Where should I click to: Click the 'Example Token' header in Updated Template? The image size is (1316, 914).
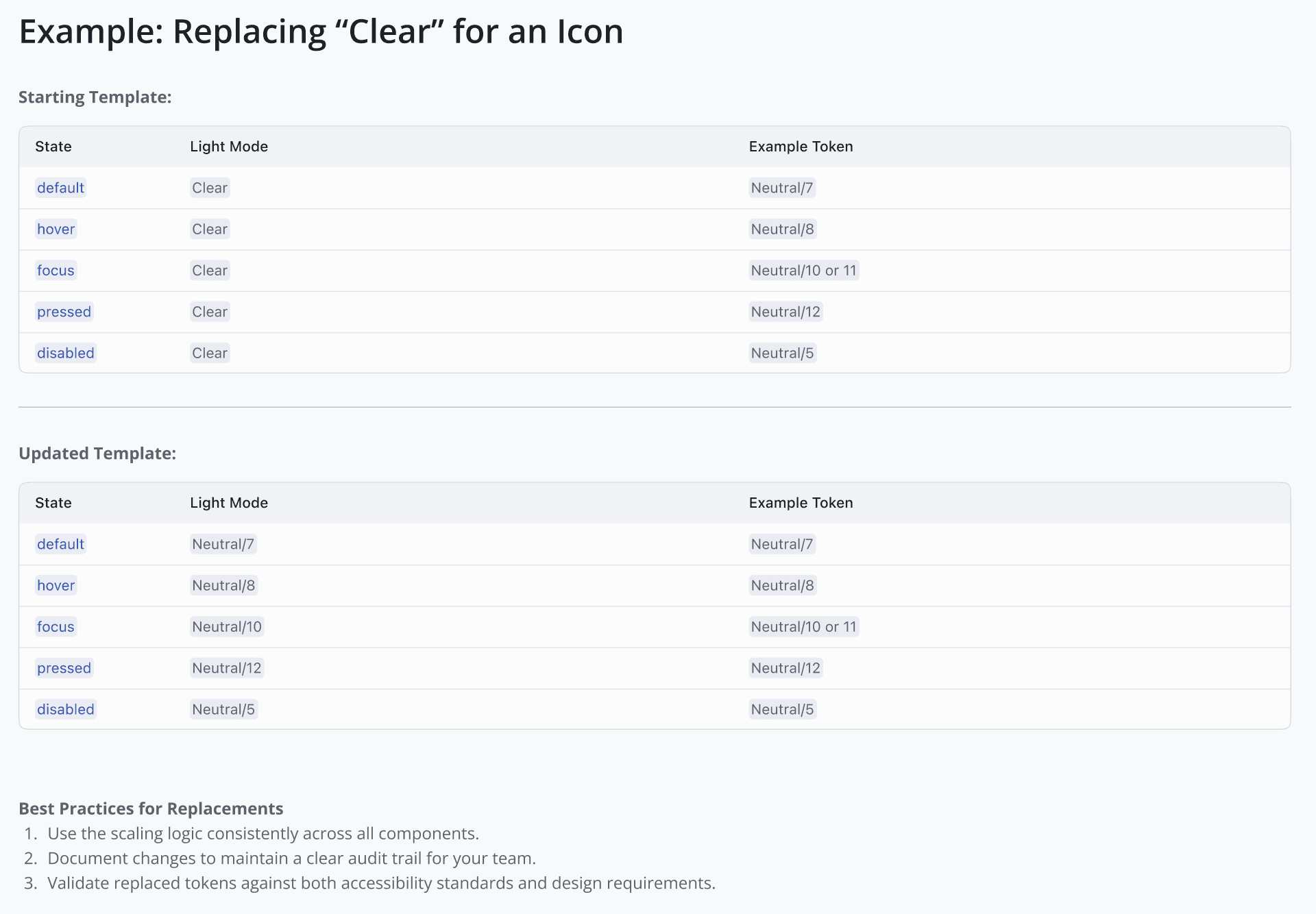point(801,503)
